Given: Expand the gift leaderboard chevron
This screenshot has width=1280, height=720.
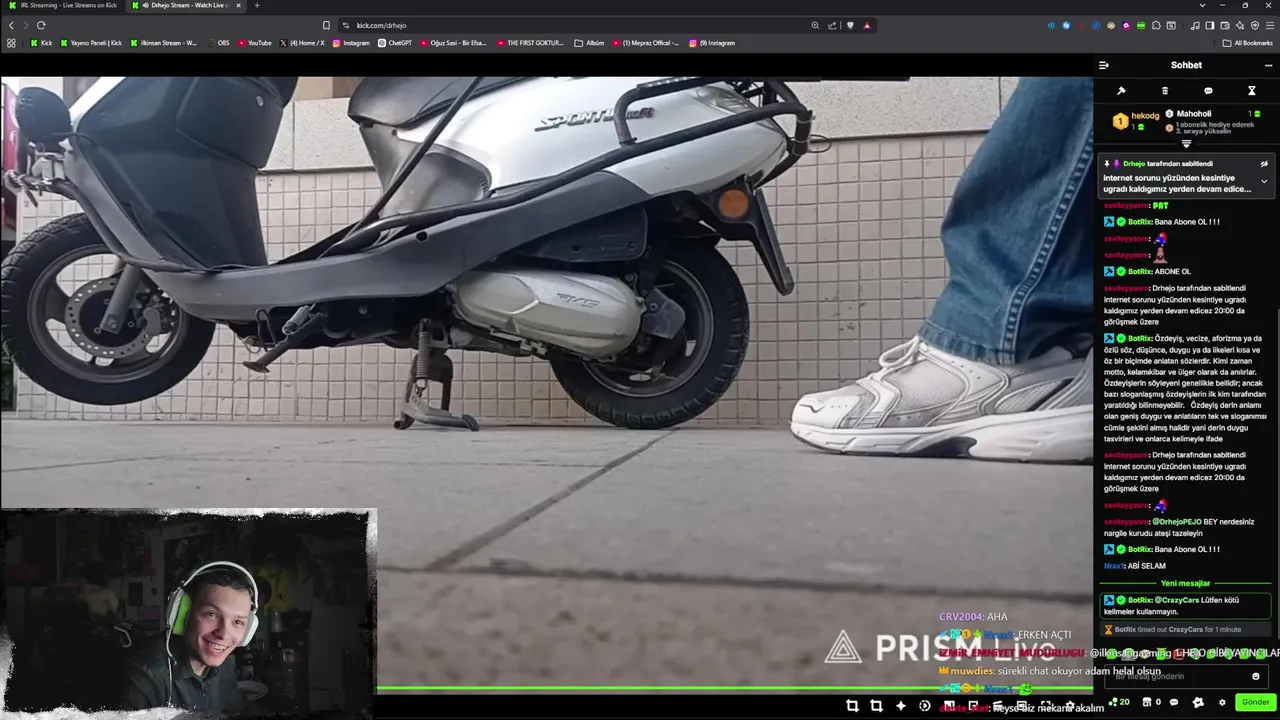Looking at the screenshot, I should coord(1187,144).
